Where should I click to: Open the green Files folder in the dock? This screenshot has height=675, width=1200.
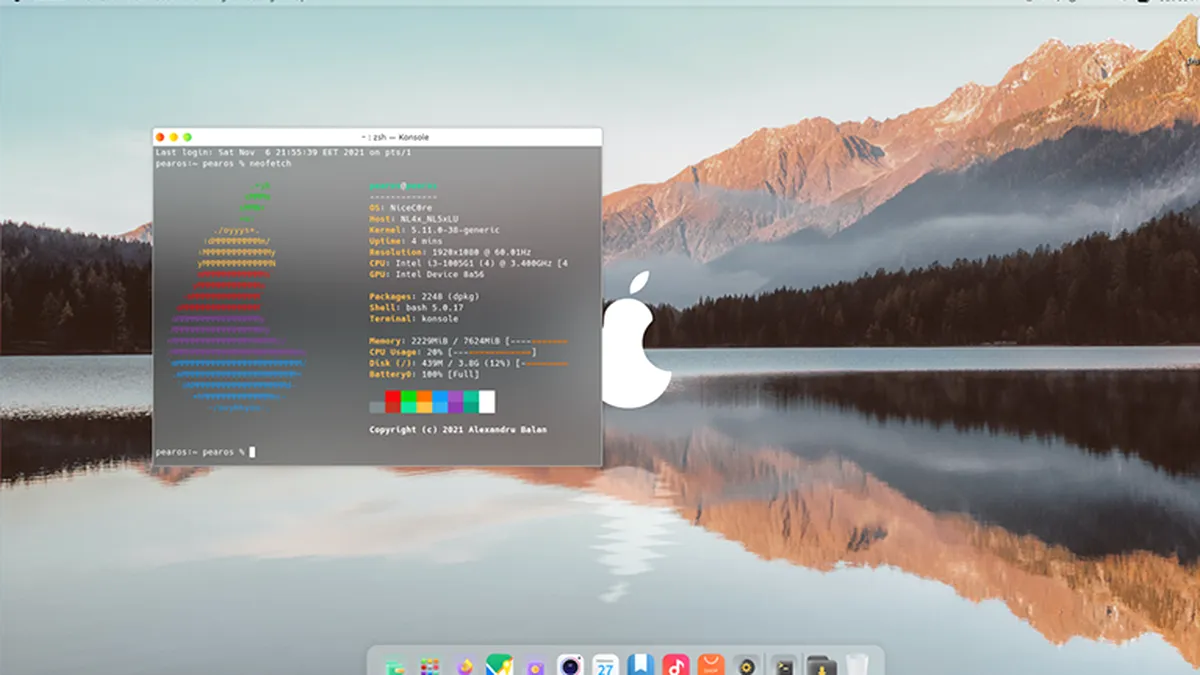tap(396, 666)
